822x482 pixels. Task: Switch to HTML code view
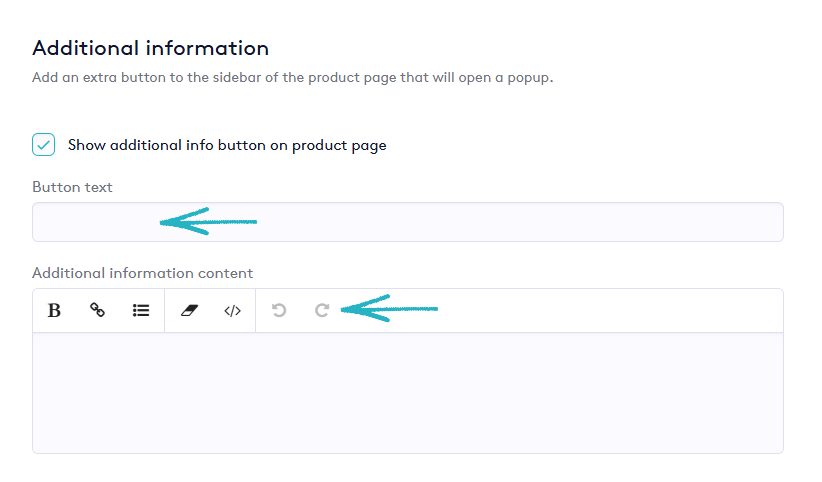(232, 311)
